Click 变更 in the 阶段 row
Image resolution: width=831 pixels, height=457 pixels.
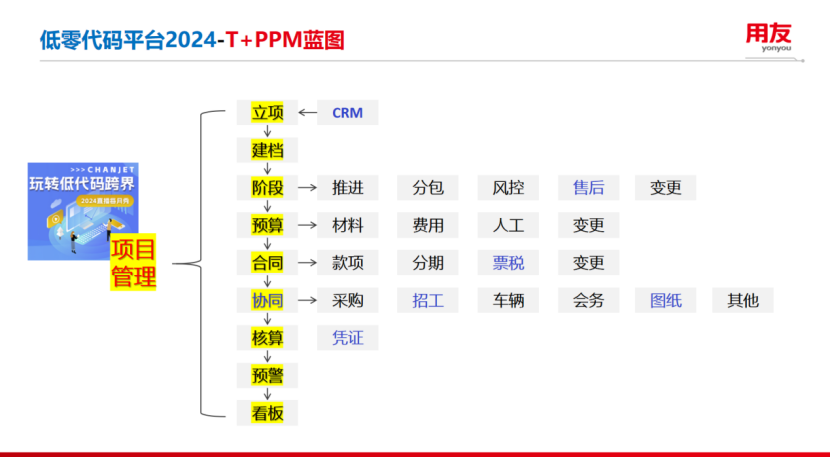[x=666, y=188]
